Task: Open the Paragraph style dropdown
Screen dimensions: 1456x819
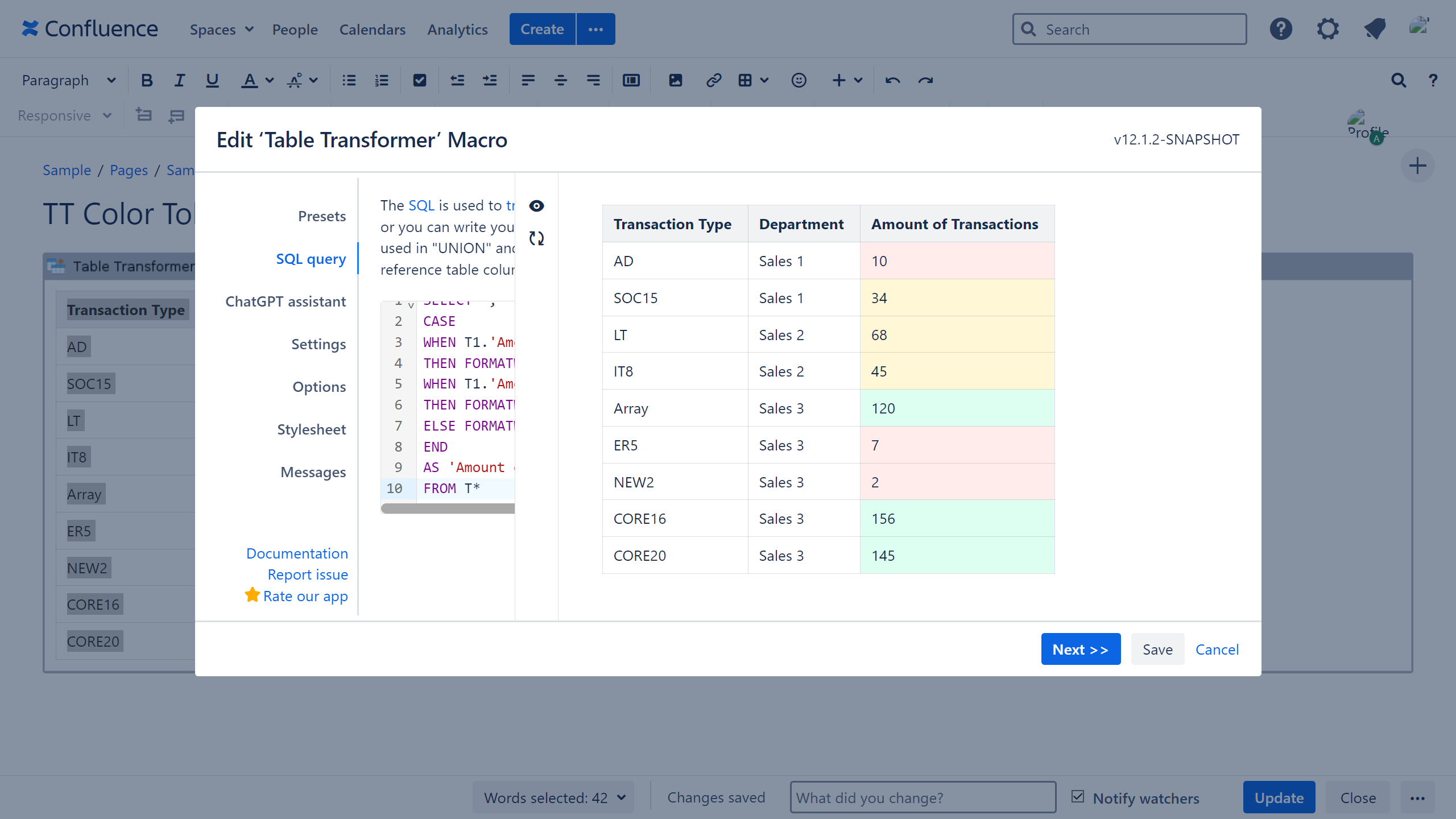Action: coord(68,80)
